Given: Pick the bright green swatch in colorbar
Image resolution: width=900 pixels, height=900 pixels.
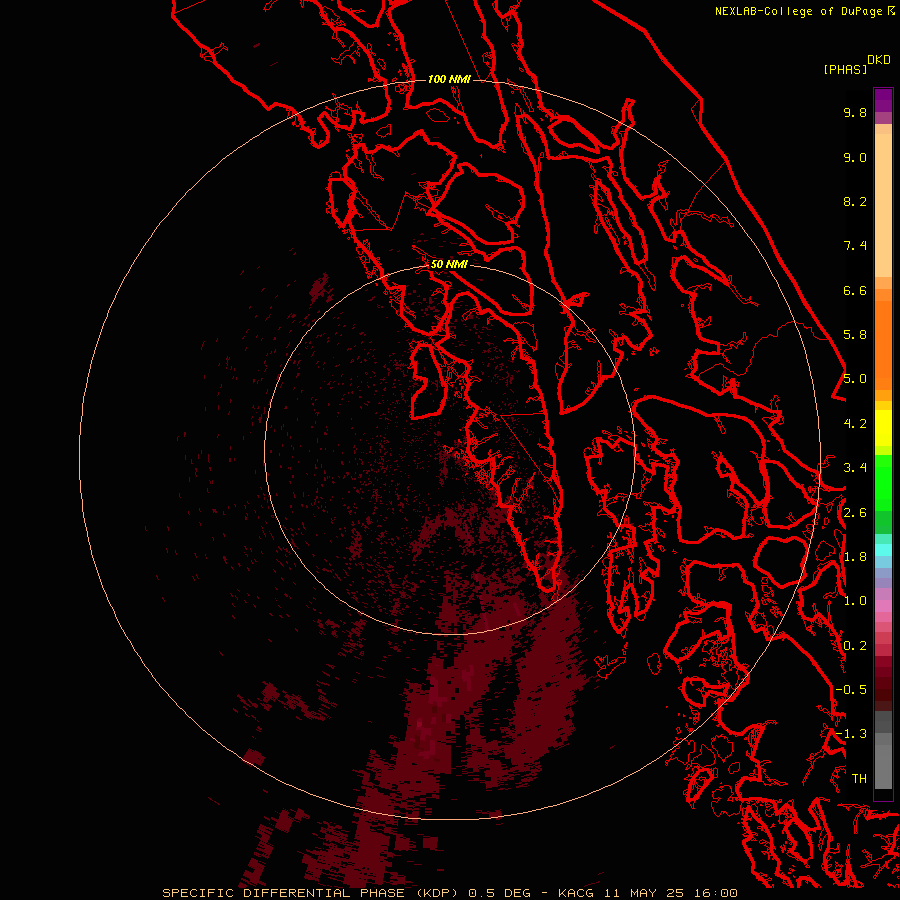Looking at the screenshot, I should (883, 482).
